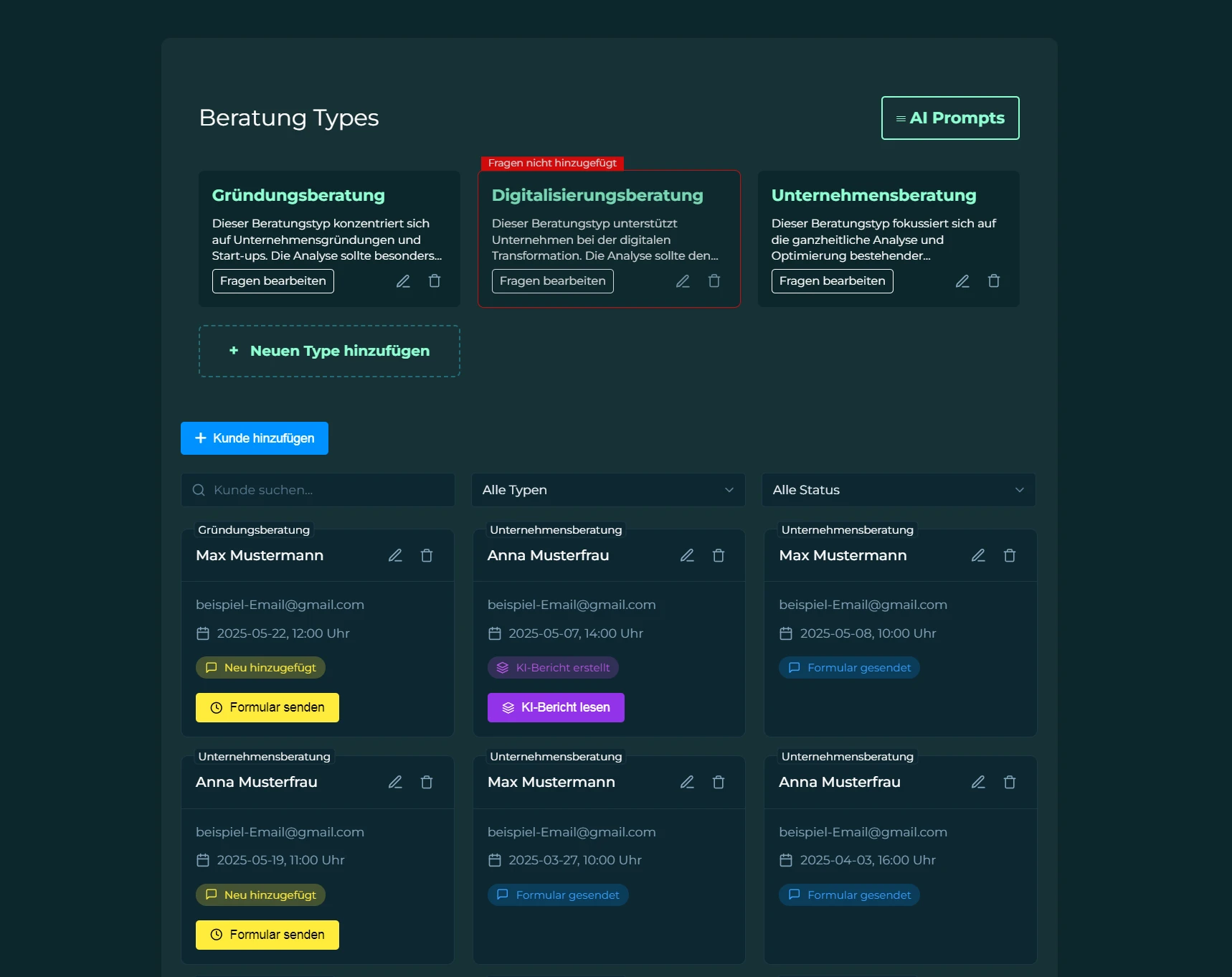The image size is (1232, 977).
Task: Edit Anna Musterfrau customer dated 2025-05-07
Action: pos(687,555)
